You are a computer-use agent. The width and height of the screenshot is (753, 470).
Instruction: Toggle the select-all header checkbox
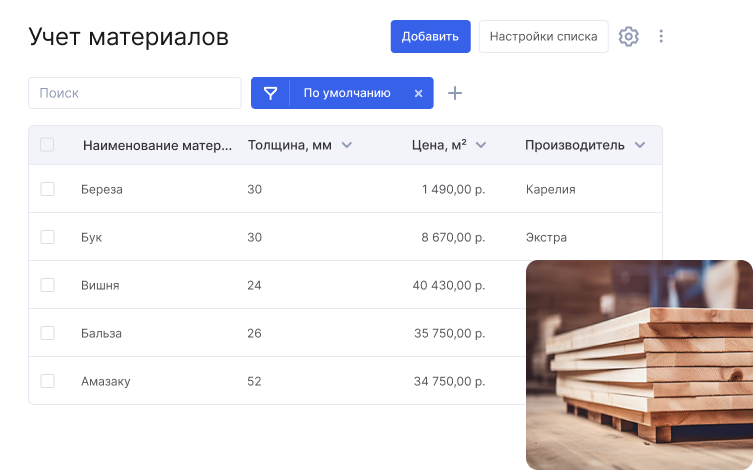(47, 145)
